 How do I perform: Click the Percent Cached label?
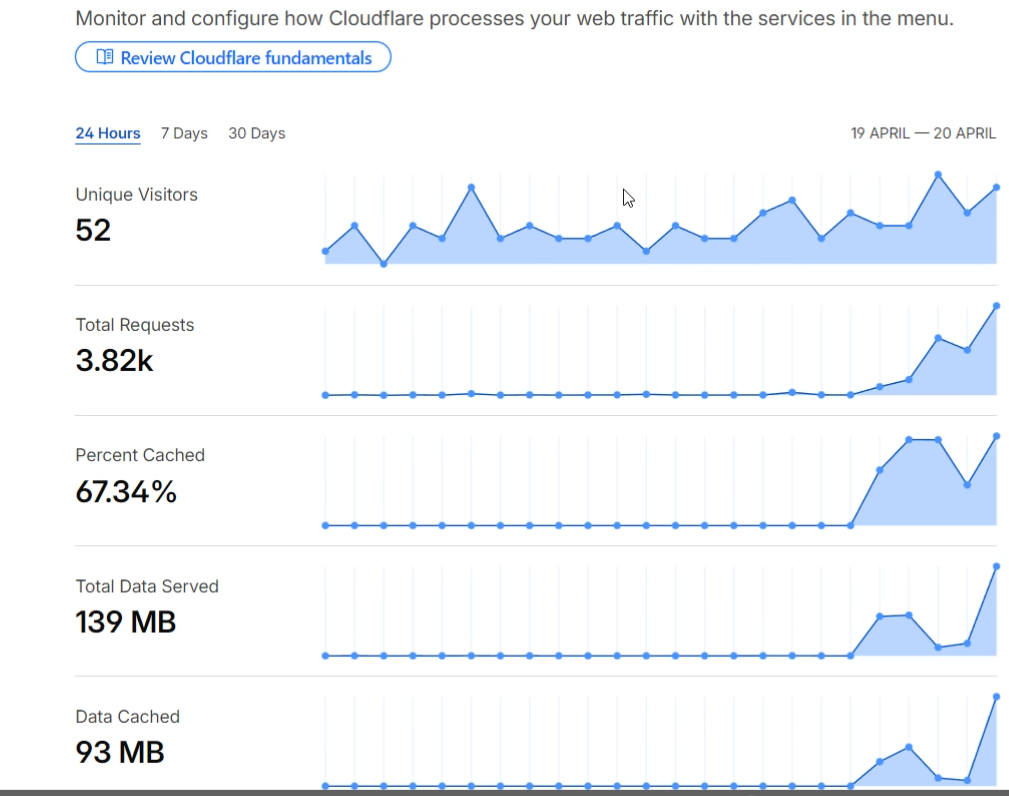(x=140, y=455)
